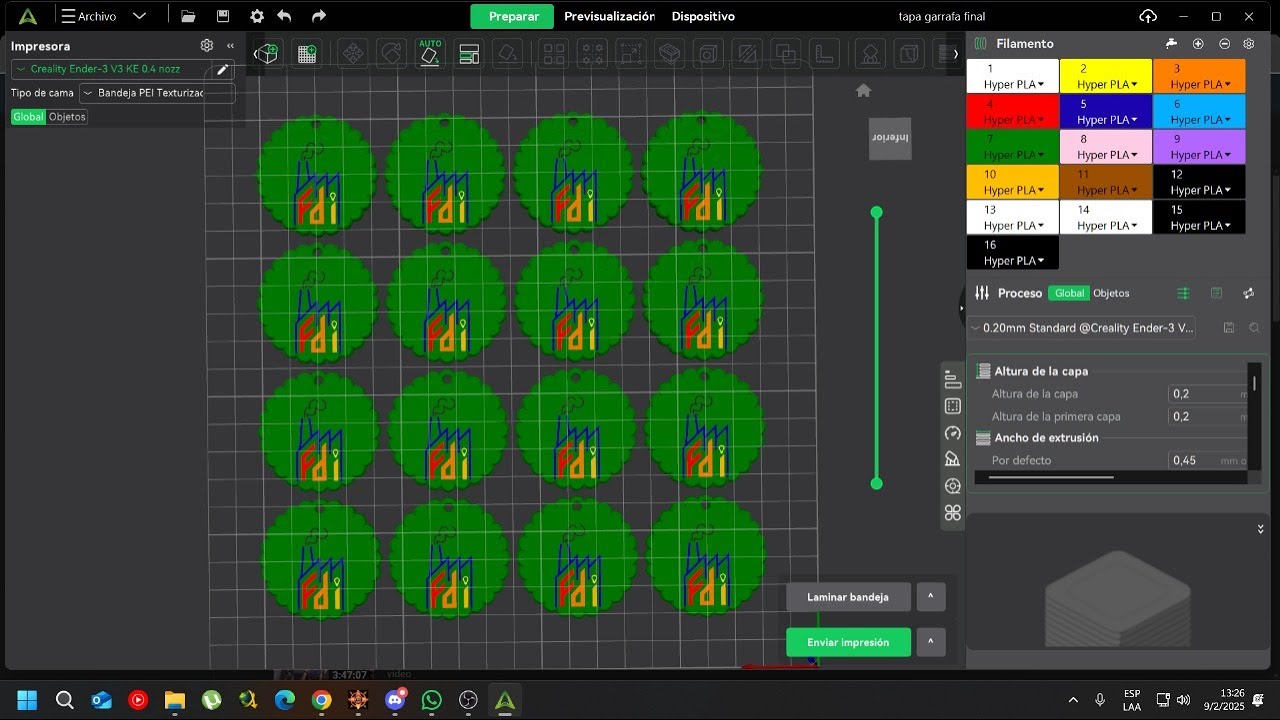Screen dimensions: 1280x720
Task: Click the process settings vertical scrollbar
Action: coord(1255,383)
